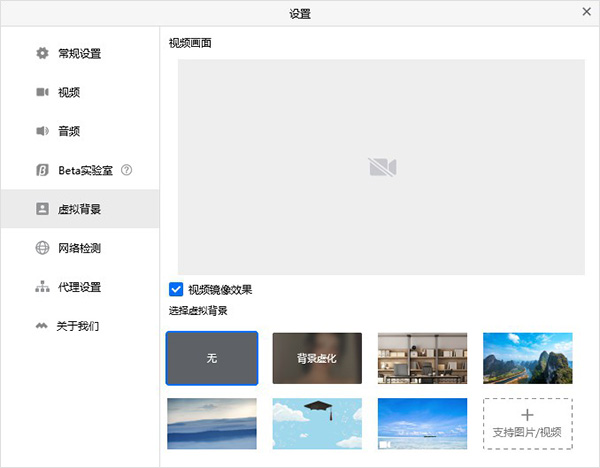Select the bookshelf office background
Image resolution: width=600 pixels, height=468 pixels.
[x=422, y=358]
